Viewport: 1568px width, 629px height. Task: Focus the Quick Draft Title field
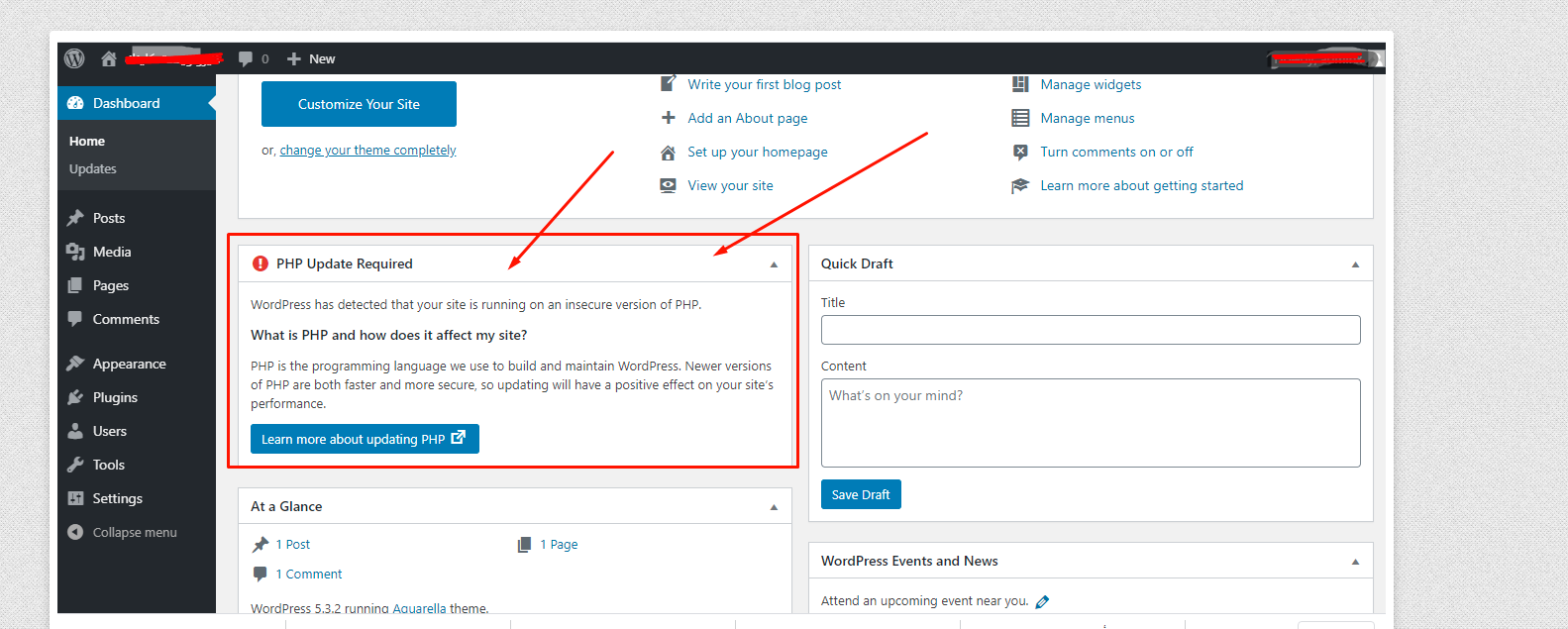pyautogui.click(x=1090, y=330)
